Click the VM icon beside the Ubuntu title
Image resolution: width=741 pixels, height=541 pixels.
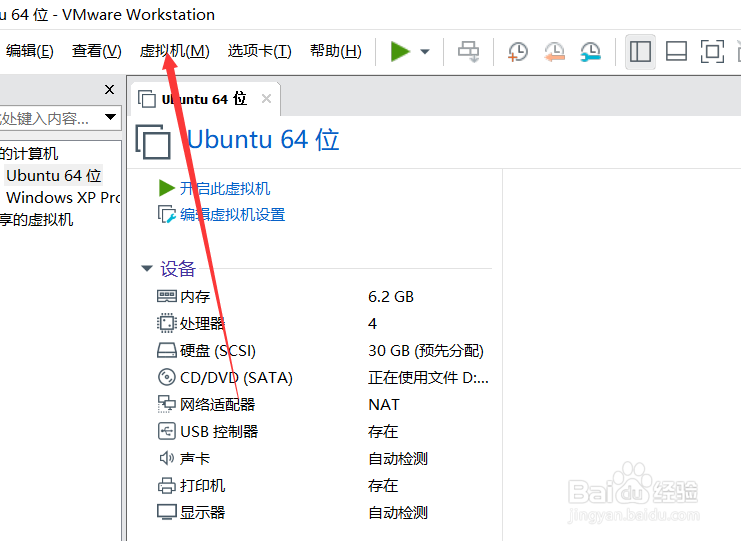coord(153,141)
